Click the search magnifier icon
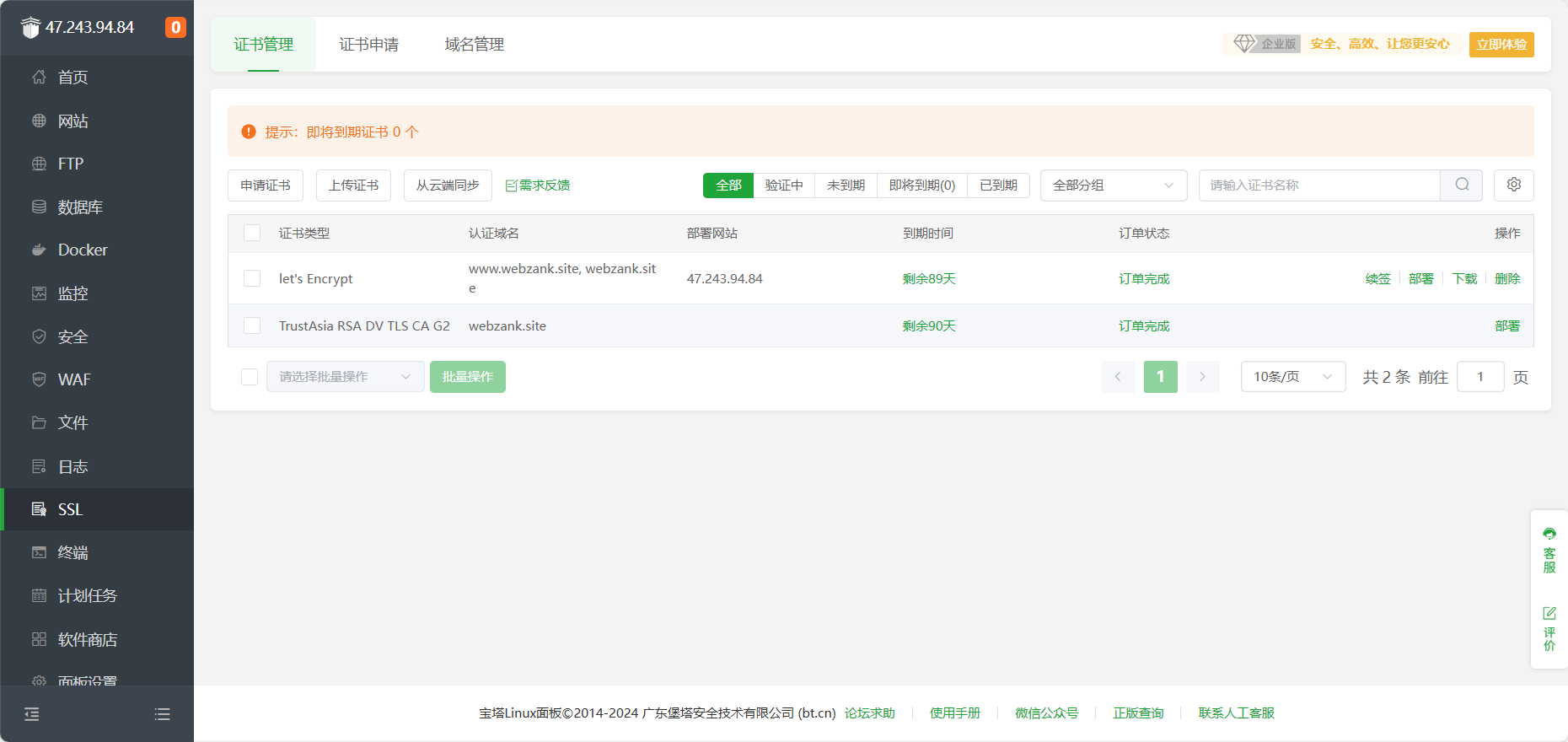Viewport: 1568px width, 742px height. pos(1462,185)
